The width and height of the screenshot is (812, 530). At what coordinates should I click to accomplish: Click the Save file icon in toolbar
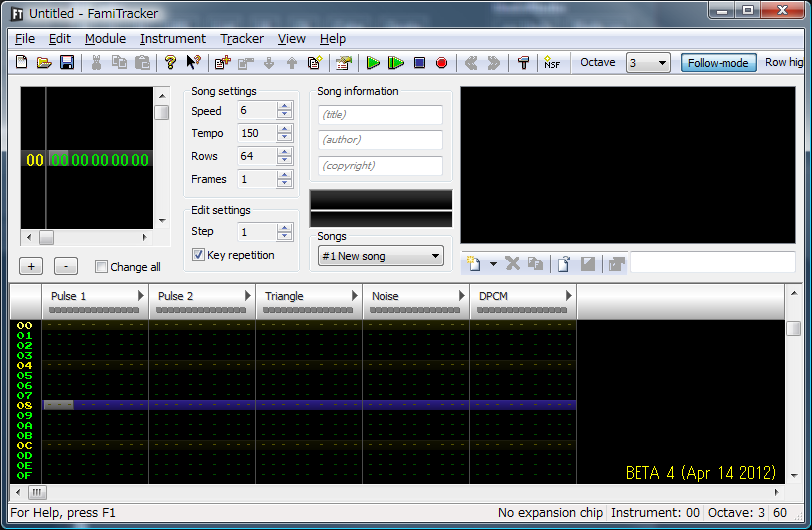pos(67,63)
